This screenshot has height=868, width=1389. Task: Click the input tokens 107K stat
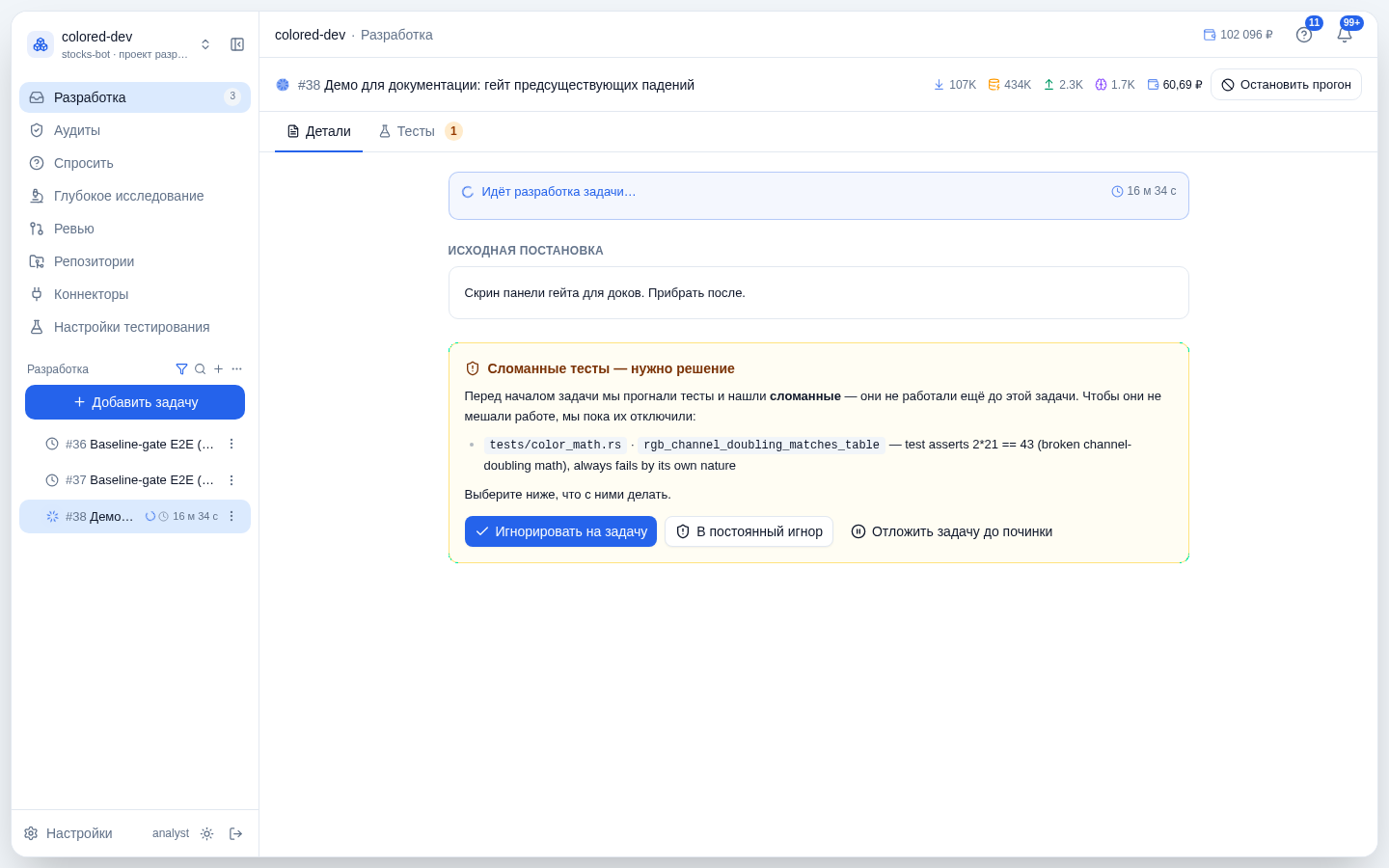(x=955, y=85)
